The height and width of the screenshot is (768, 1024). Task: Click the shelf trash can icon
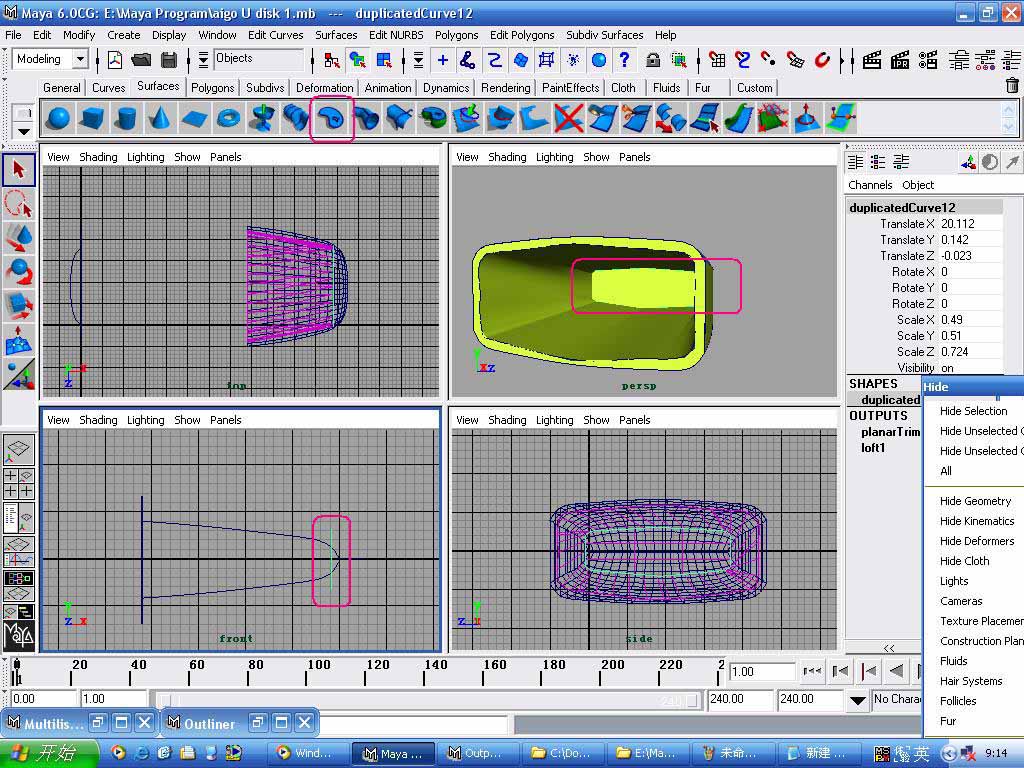coord(1012,85)
